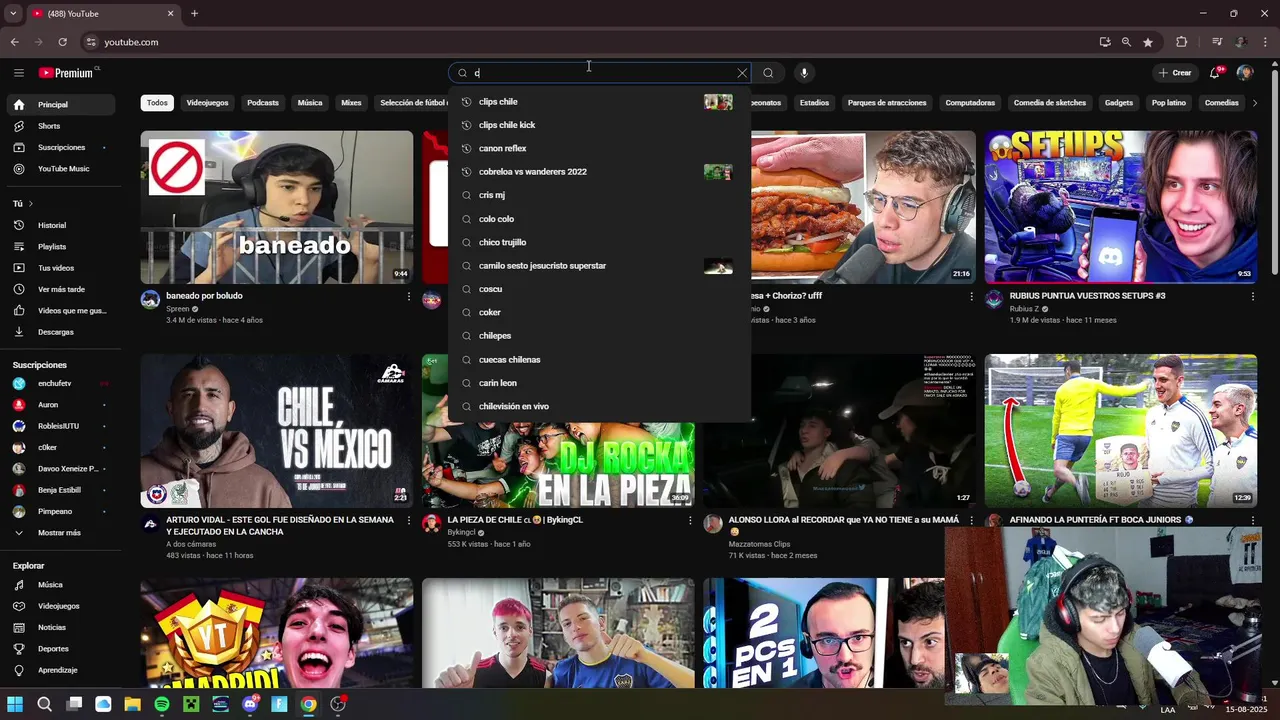Select the Videojuegos filter chip

click(207, 103)
